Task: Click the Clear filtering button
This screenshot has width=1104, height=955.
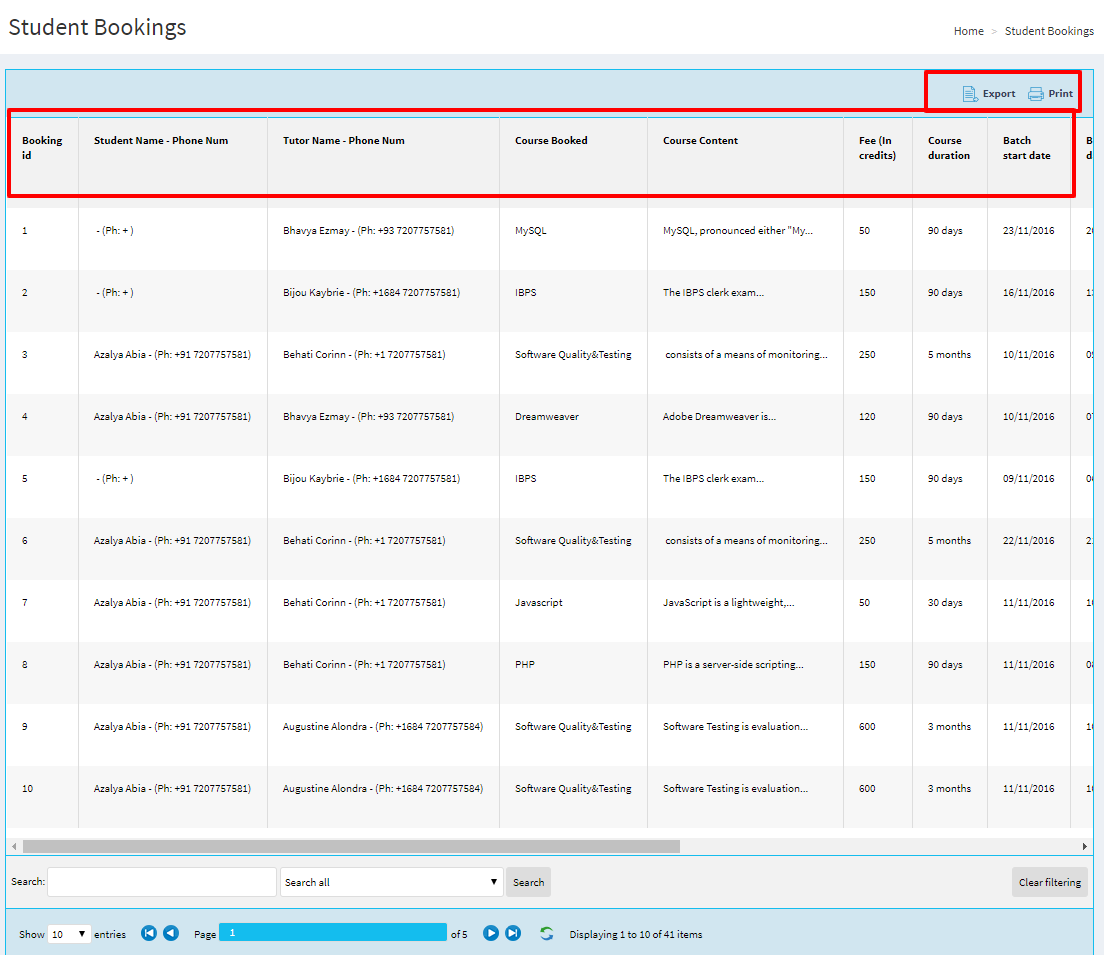Action: (x=1049, y=882)
